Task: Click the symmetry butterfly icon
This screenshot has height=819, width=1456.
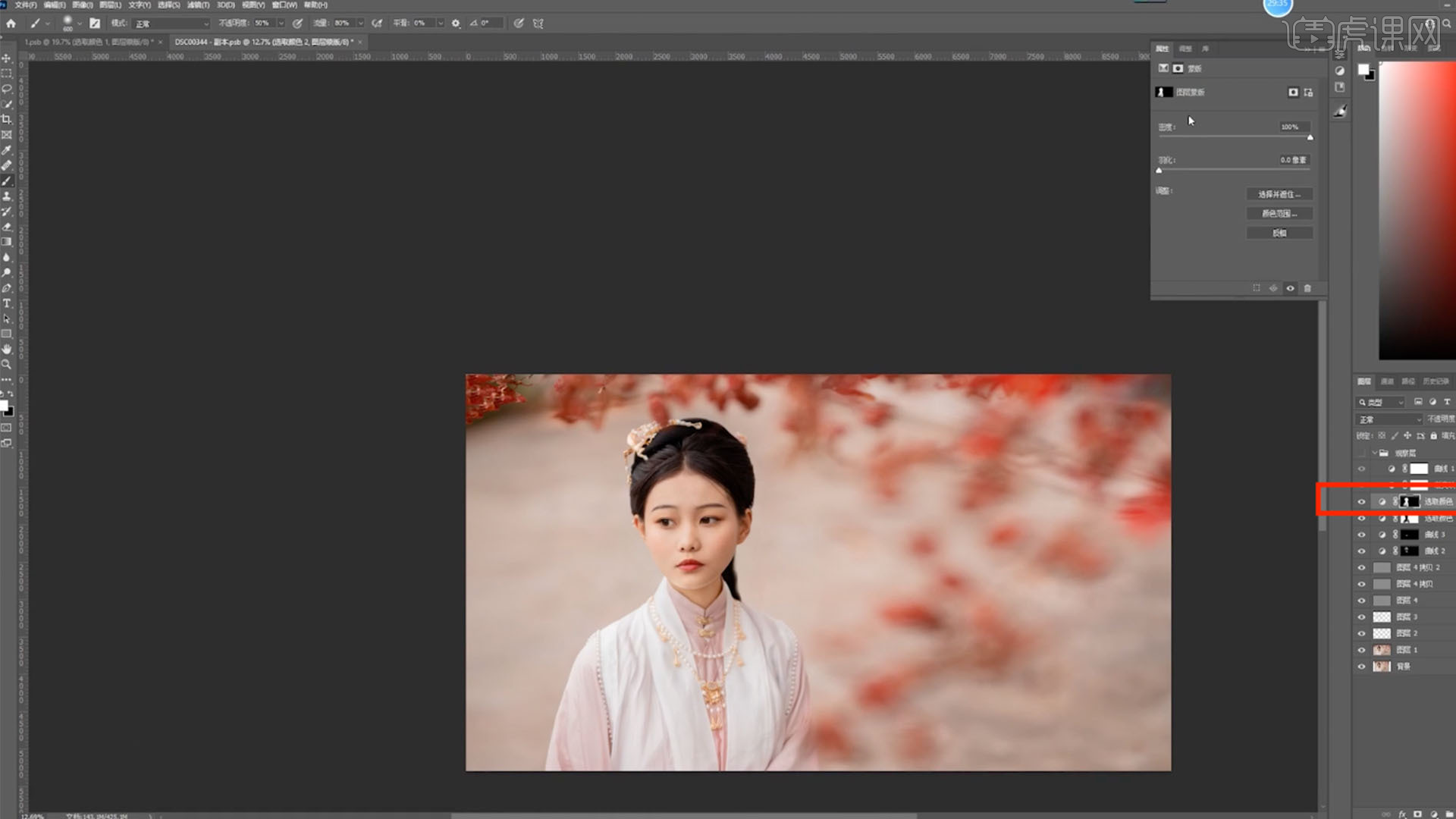Action: click(538, 24)
